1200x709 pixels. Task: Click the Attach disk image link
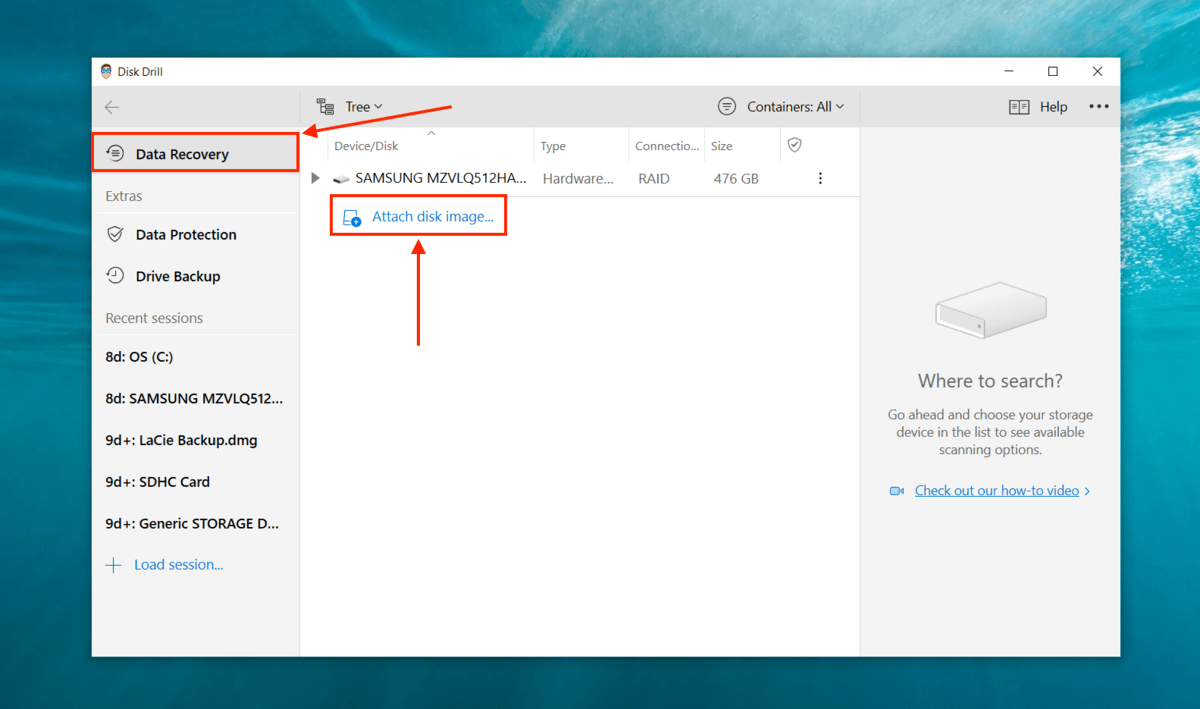click(x=433, y=216)
